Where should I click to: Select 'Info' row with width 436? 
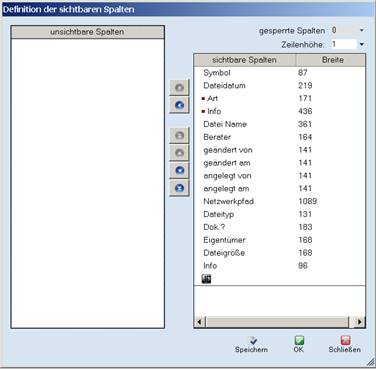tap(279, 111)
